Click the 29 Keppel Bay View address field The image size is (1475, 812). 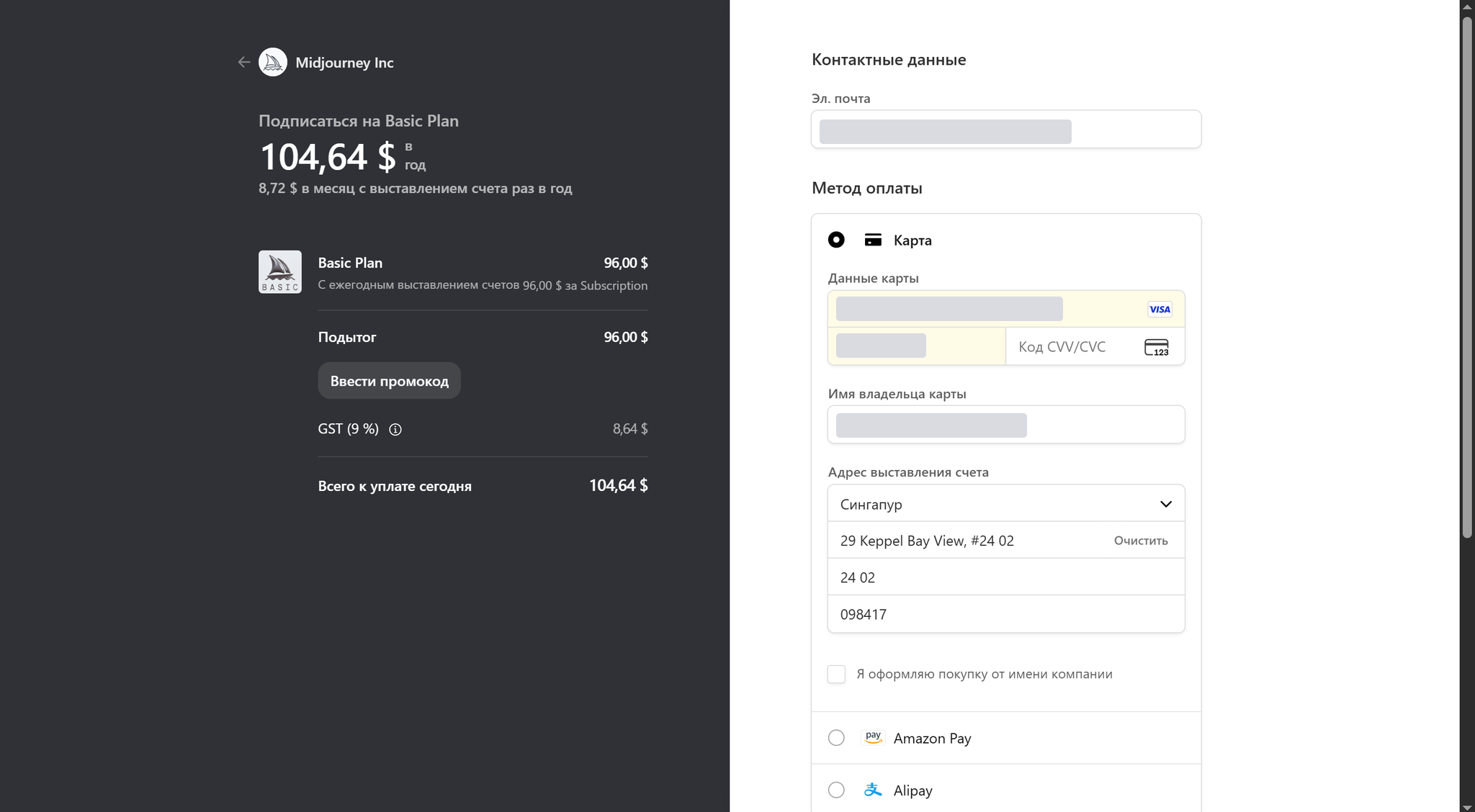(1006, 540)
